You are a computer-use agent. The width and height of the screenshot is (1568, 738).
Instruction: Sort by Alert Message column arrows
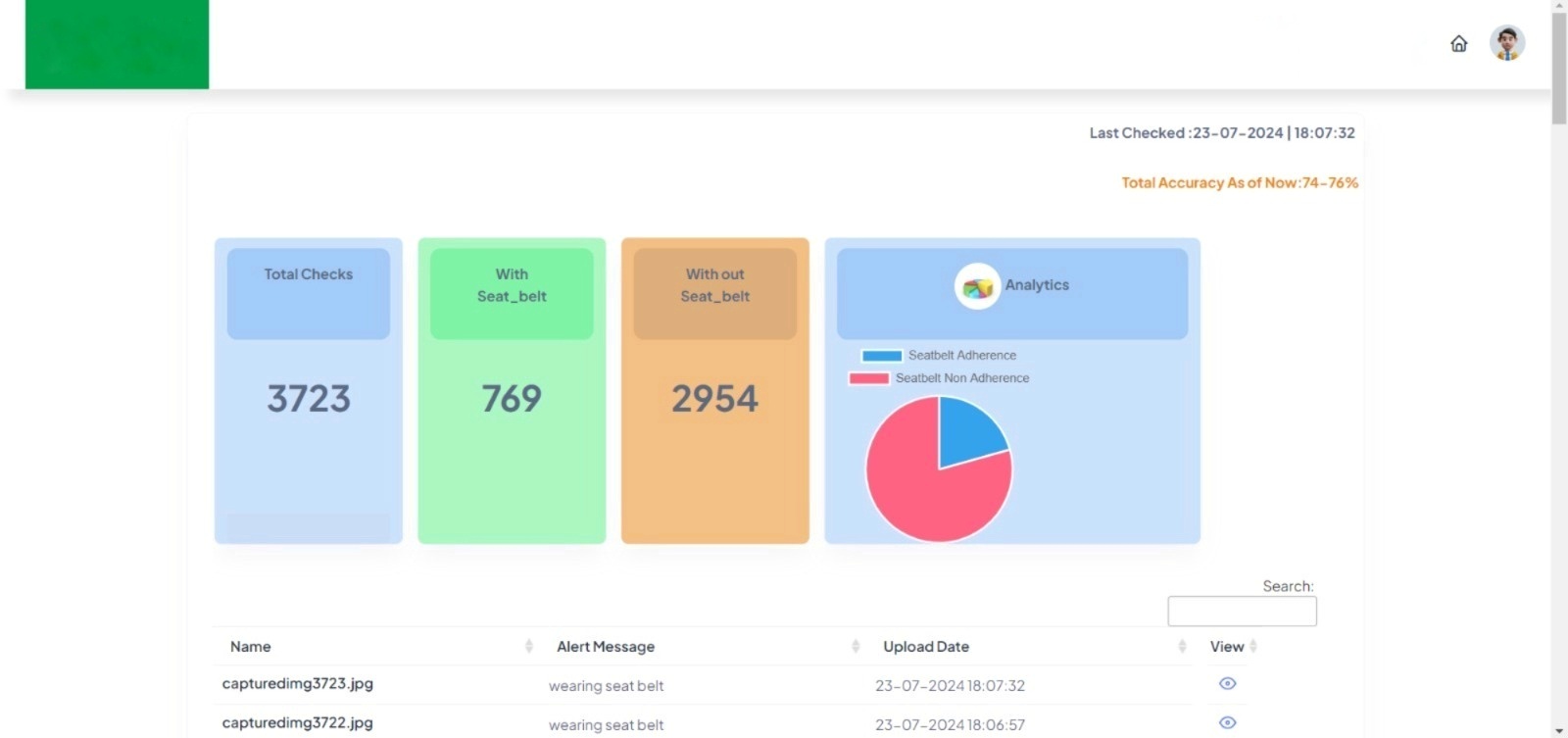pos(856,647)
